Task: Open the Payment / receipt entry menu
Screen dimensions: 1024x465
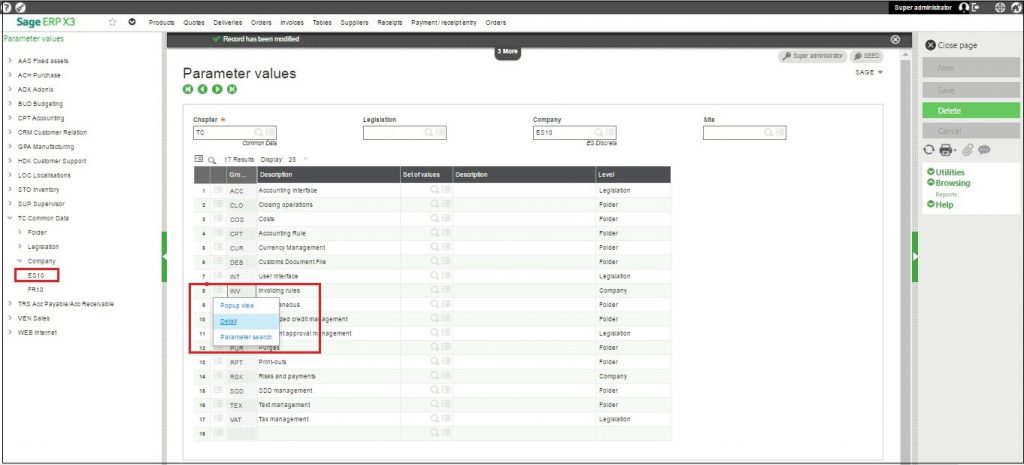Action: 443,22
